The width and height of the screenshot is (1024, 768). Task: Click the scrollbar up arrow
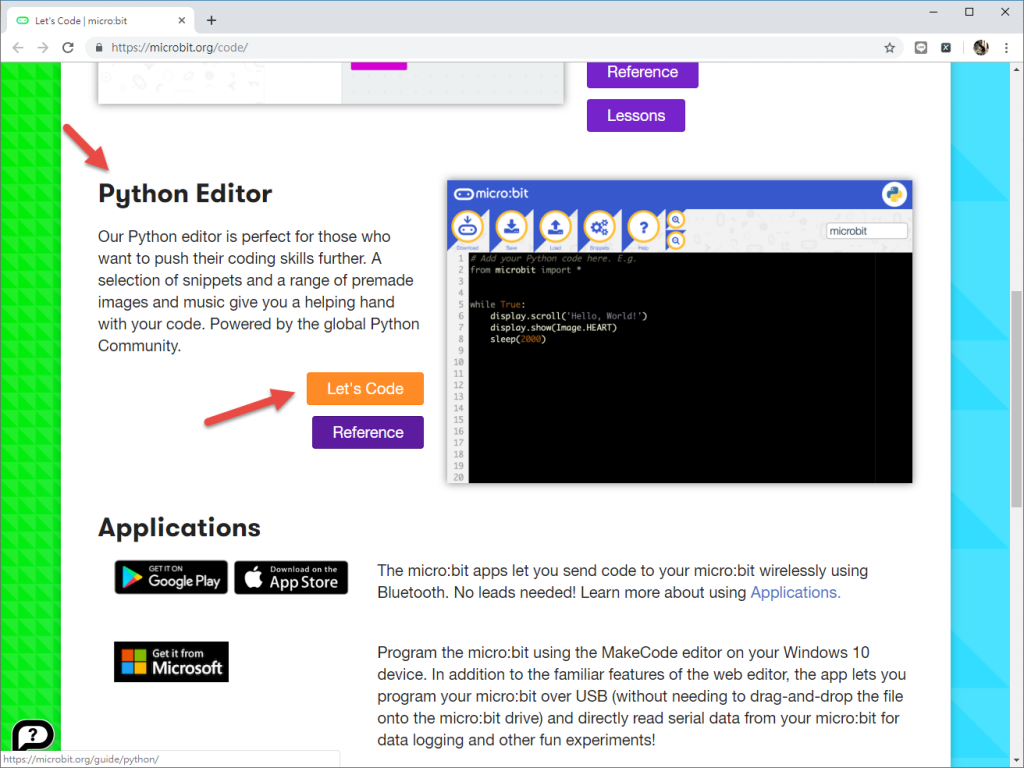[x=1017, y=69]
